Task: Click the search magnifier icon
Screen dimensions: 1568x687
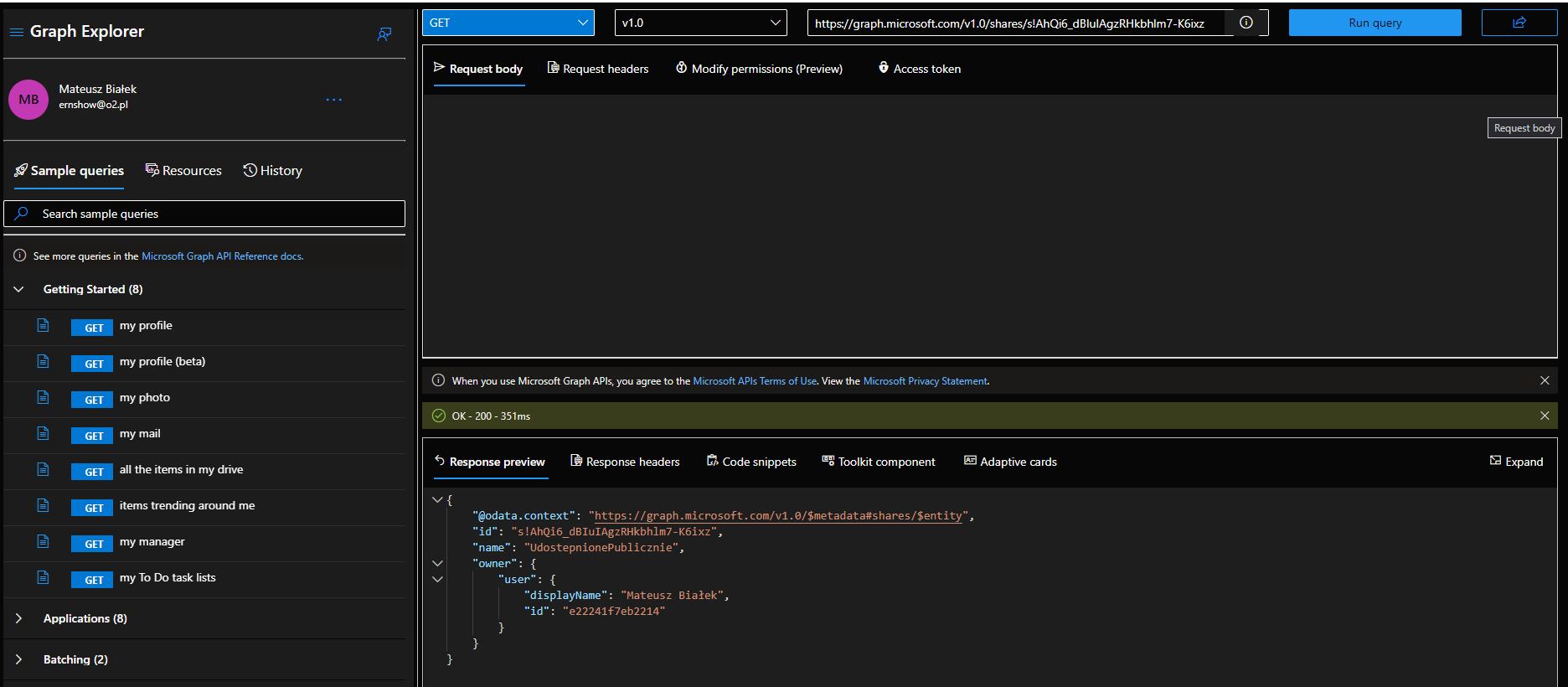Action: [22, 214]
